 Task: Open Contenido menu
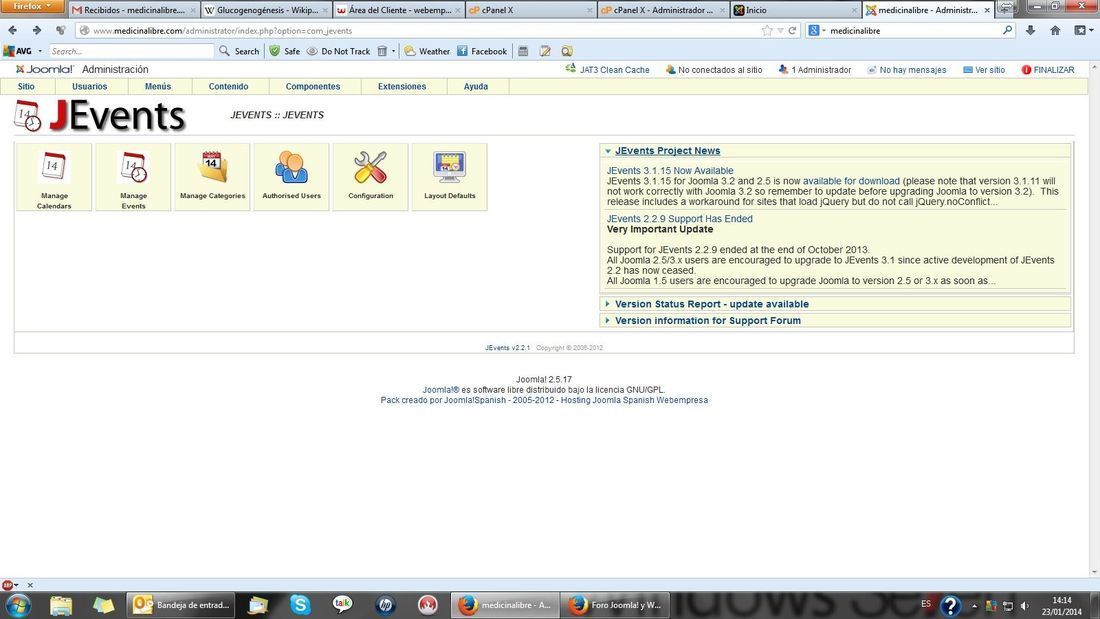click(229, 86)
